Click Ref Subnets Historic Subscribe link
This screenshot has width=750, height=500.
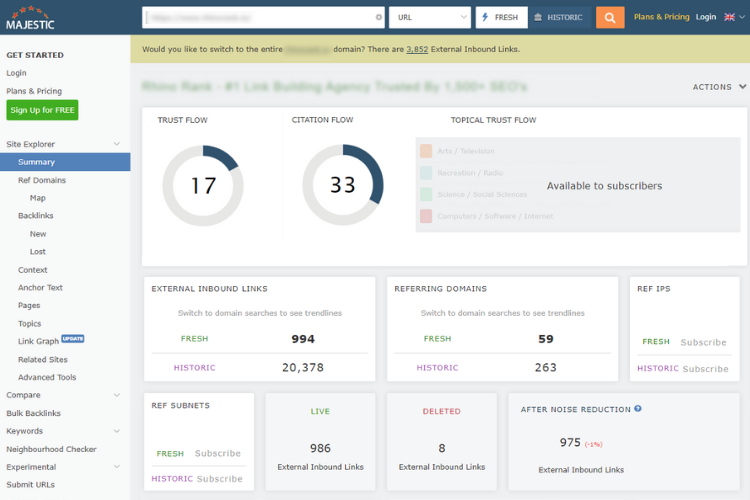[220, 478]
